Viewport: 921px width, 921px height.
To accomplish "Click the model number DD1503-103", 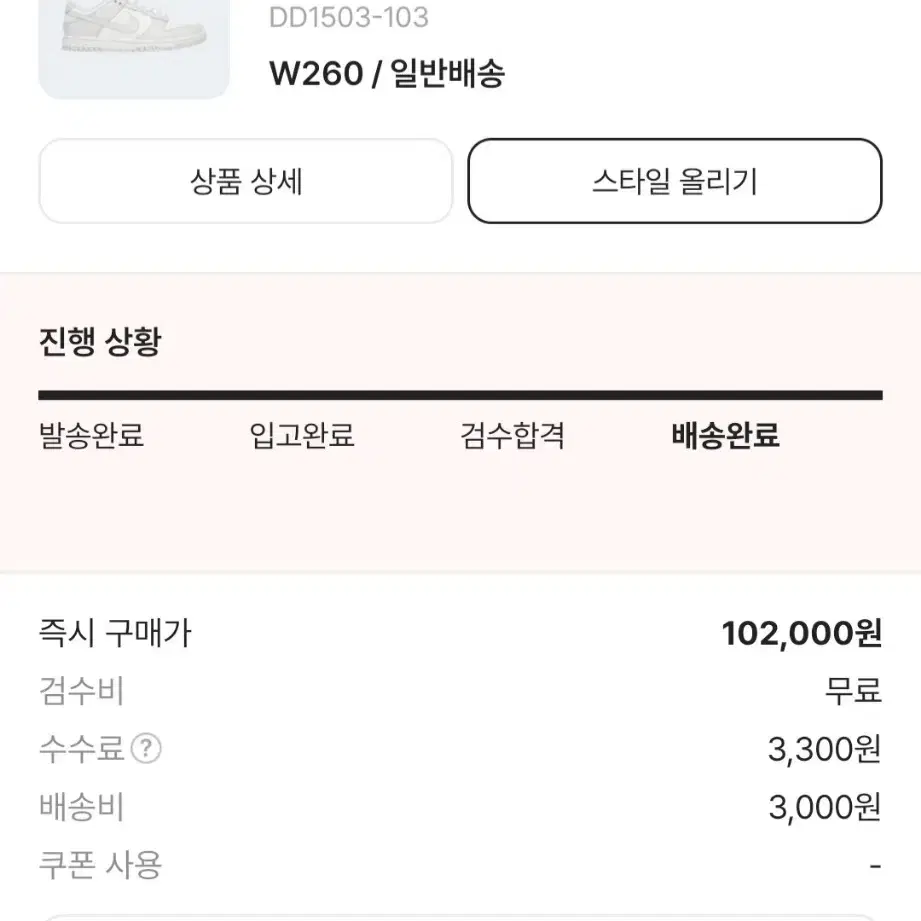I will pos(349,18).
